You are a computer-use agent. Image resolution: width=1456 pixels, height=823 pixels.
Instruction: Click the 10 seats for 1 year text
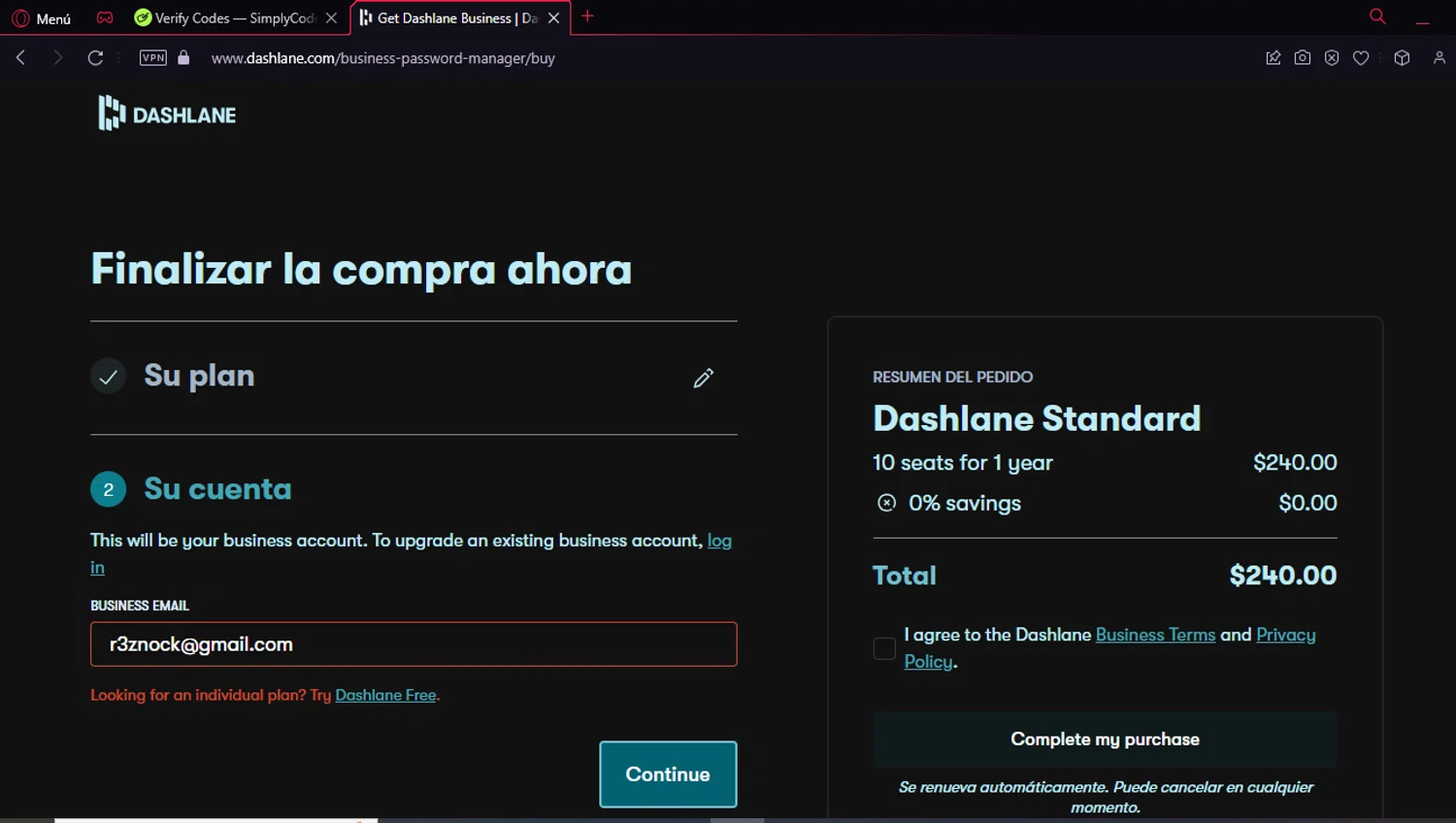[963, 463]
